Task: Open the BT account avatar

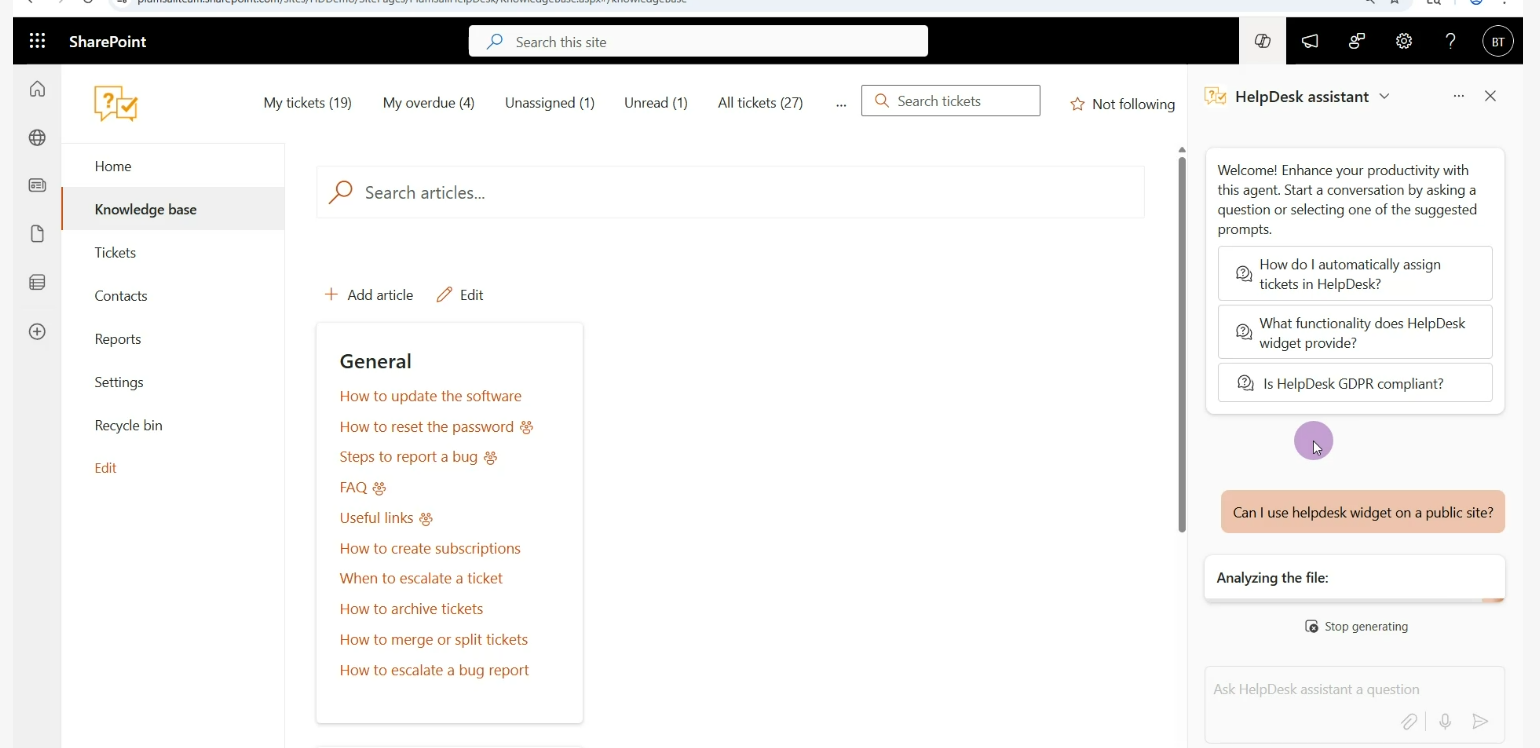Action: tap(1497, 41)
